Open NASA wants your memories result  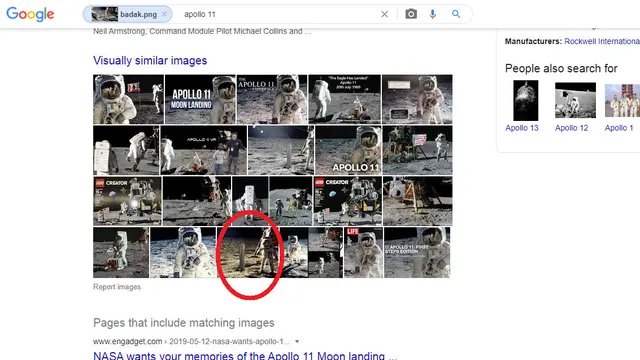tap(245, 356)
